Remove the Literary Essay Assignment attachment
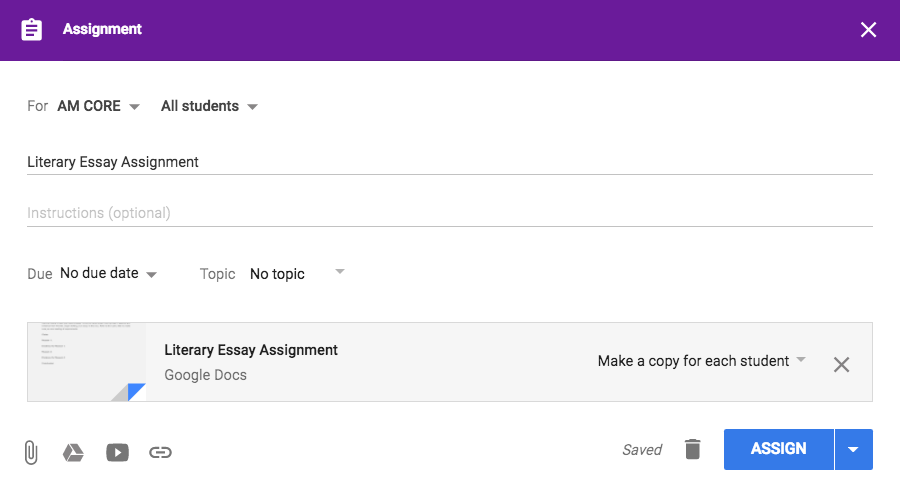 pyautogui.click(x=841, y=364)
